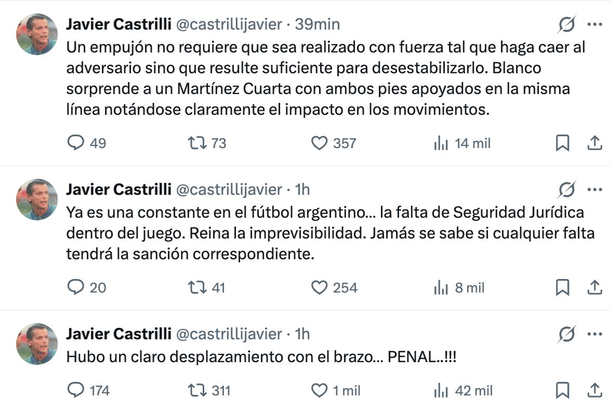The image size is (610, 410).
Task: Like the tweet with 357 likes
Action: (320, 144)
